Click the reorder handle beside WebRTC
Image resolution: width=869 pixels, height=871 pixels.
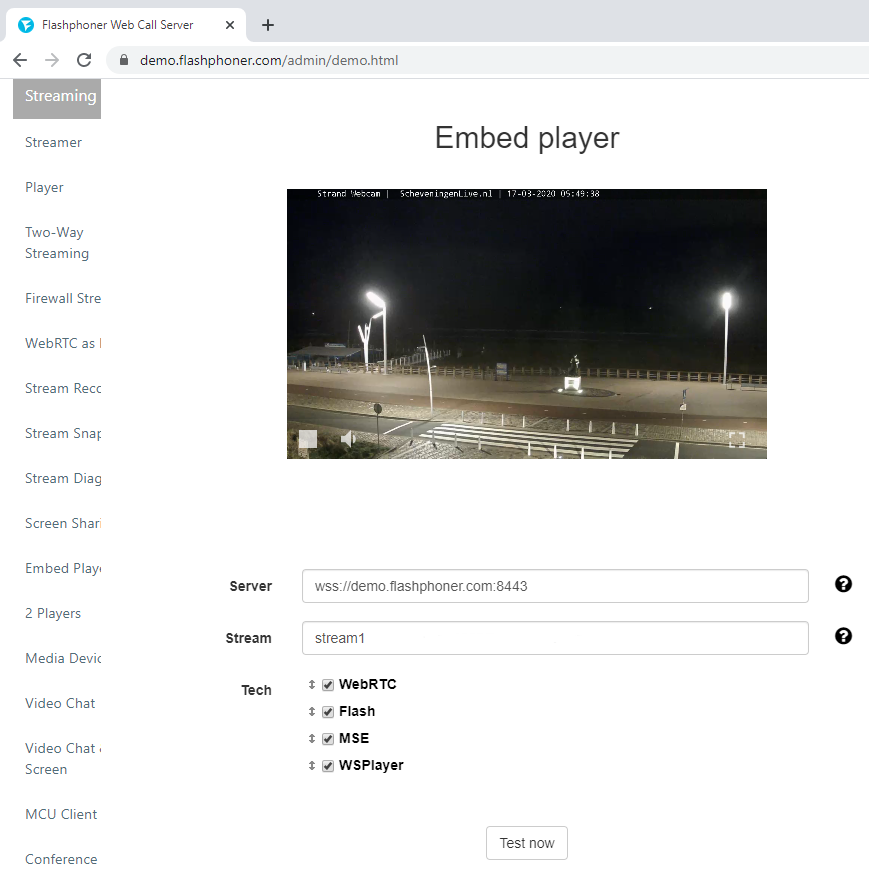tap(312, 685)
